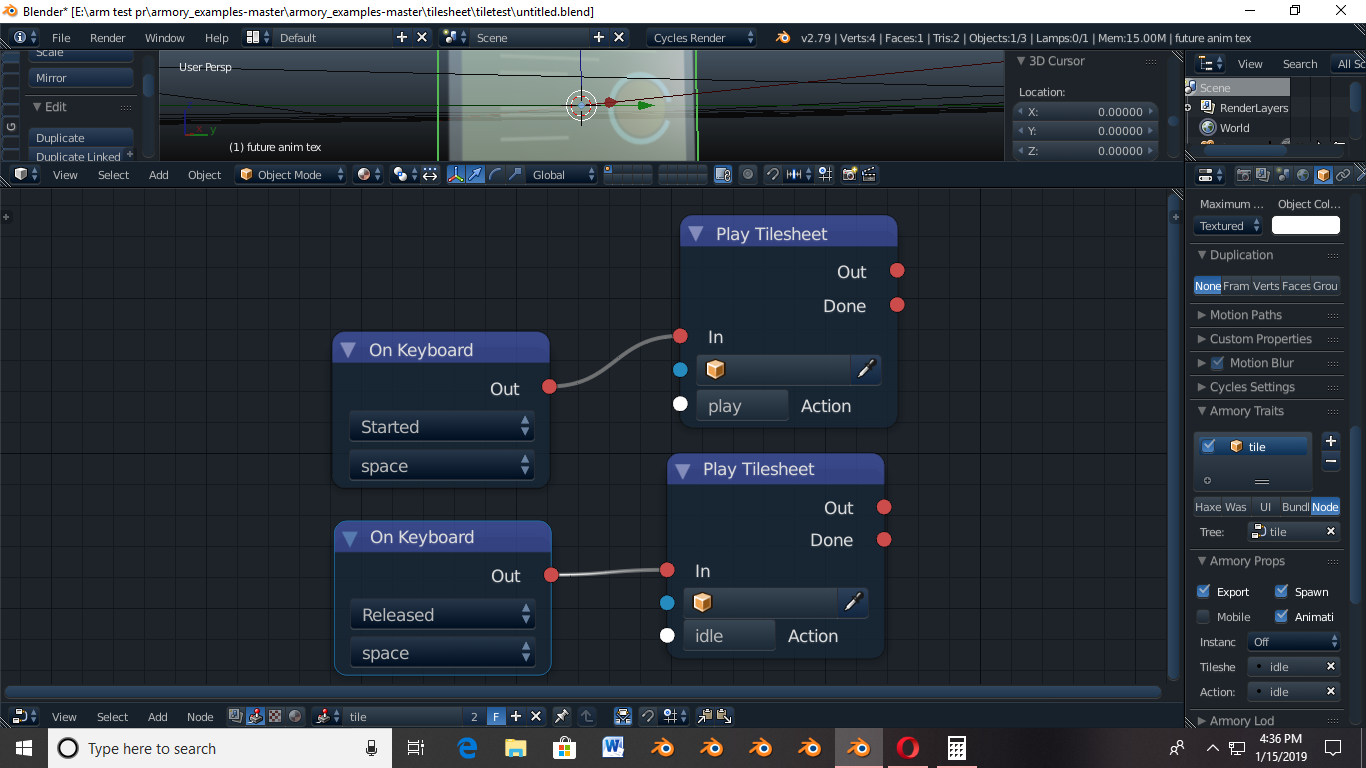Open the Window menu
This screenshot has width=1366, height=768.
tap(165, 38)
